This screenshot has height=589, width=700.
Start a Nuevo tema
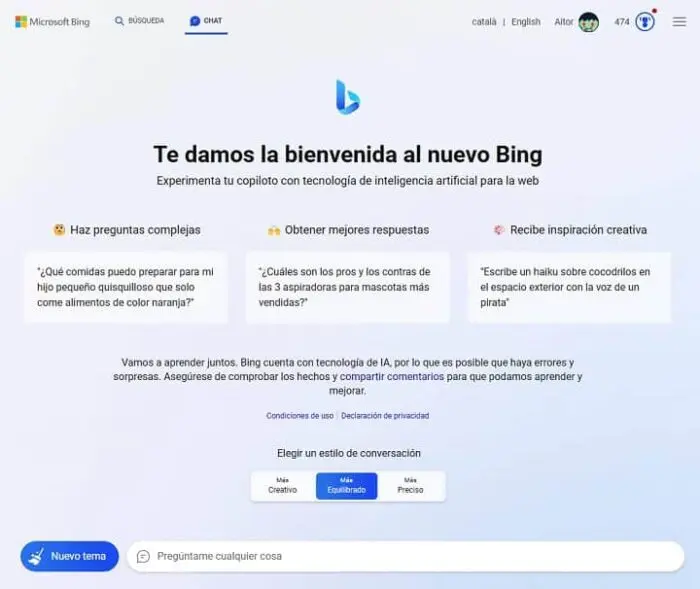click(x=70, y=556)
